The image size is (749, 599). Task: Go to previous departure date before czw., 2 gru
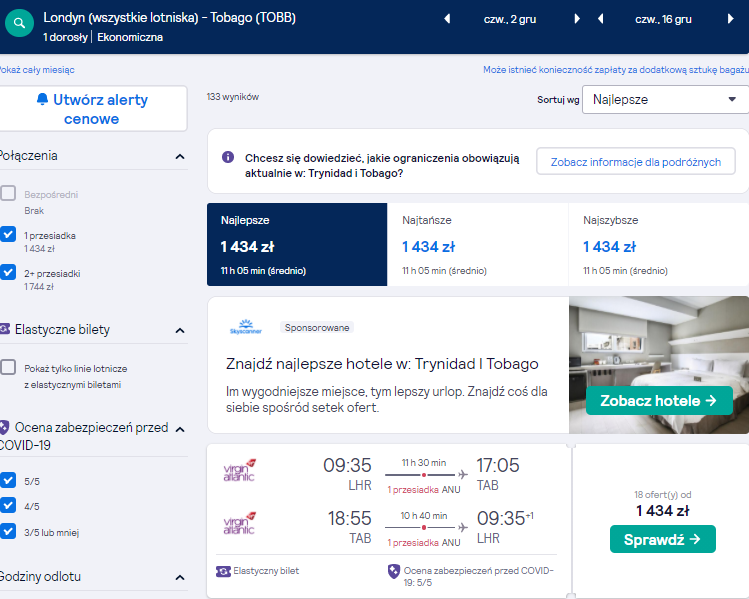point(447,19)
